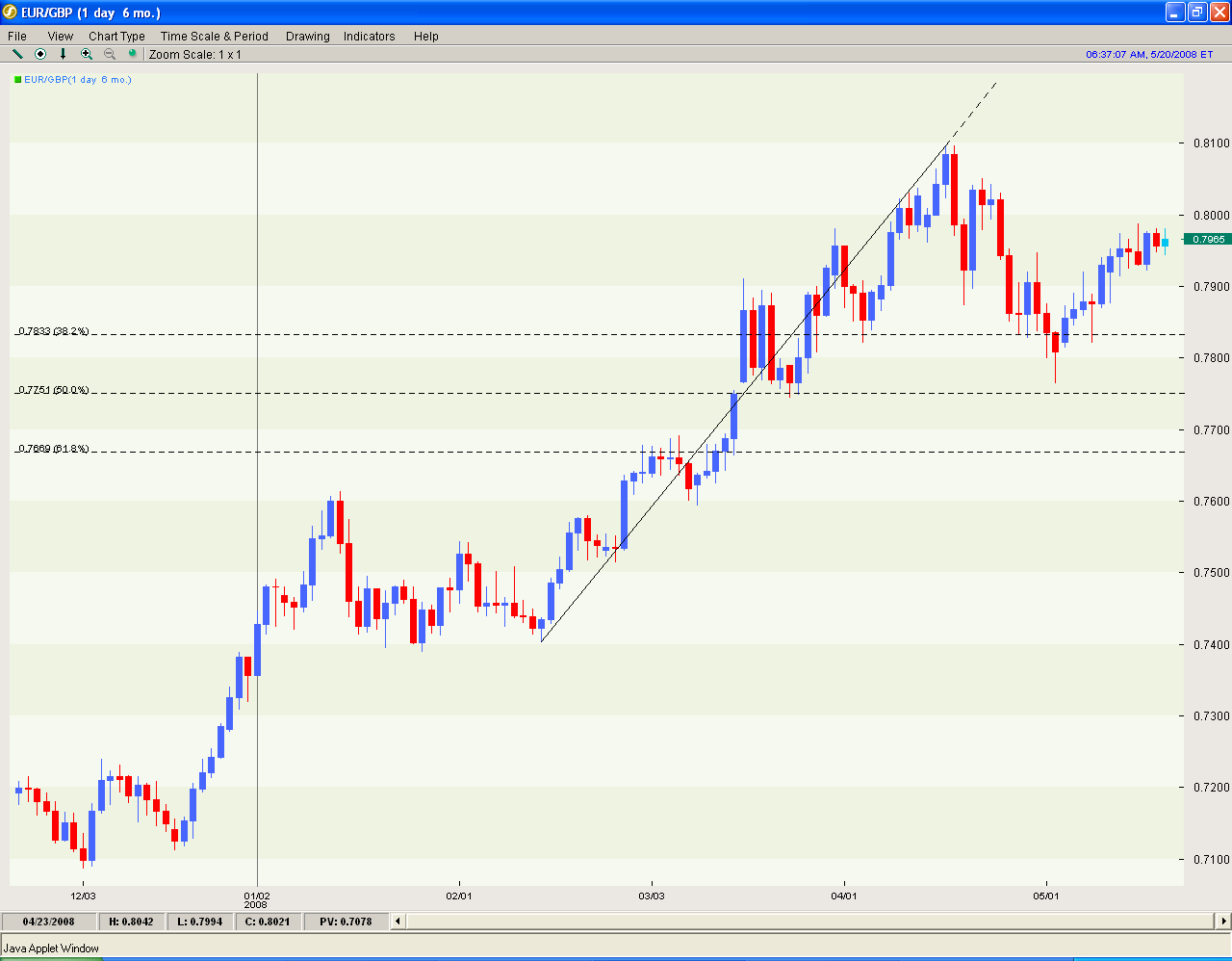Click the 03/03 date axis label
The image size is (1232, 961).
pos(652,896)
